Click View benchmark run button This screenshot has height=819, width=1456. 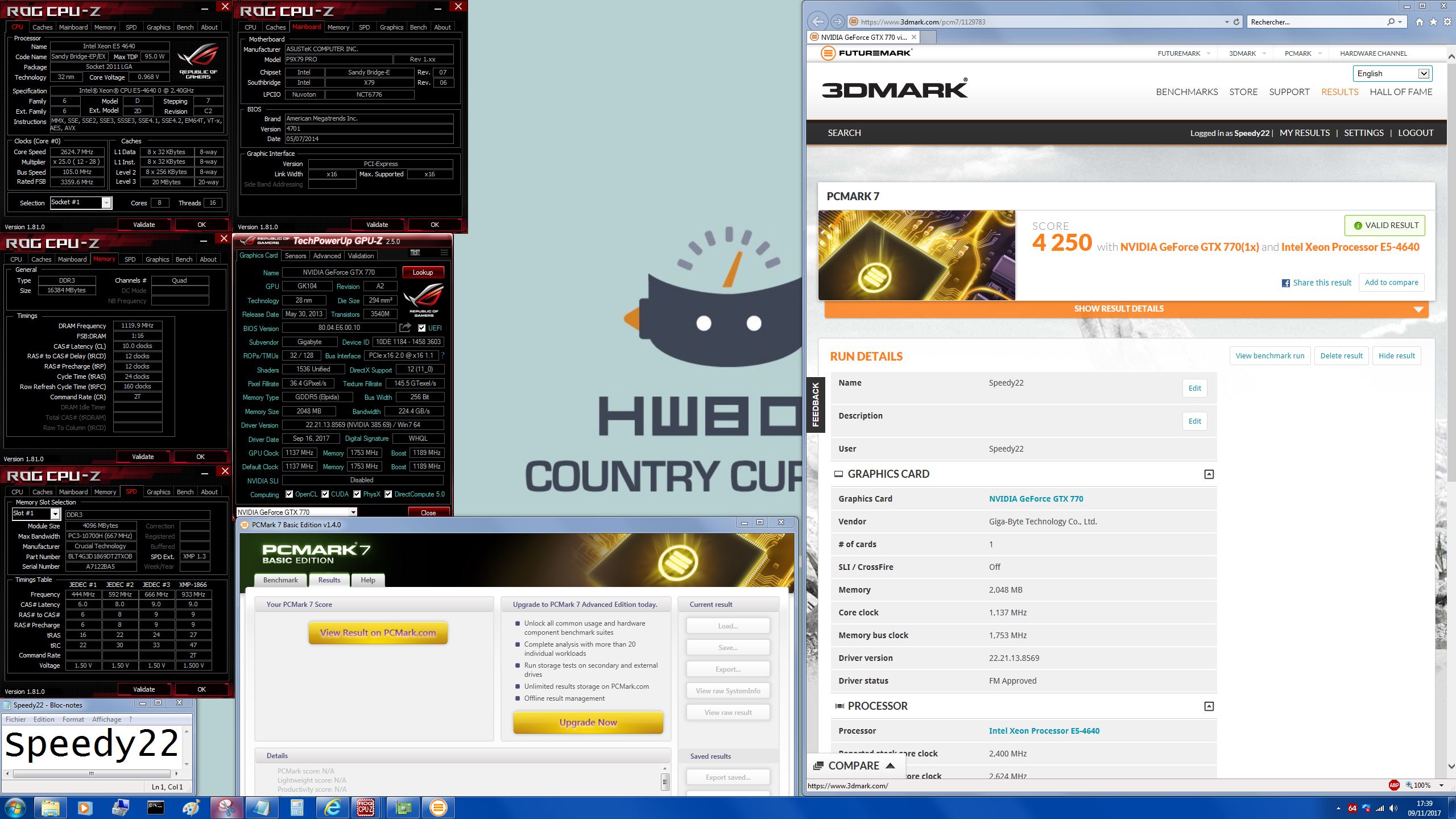click(1270, 356)
